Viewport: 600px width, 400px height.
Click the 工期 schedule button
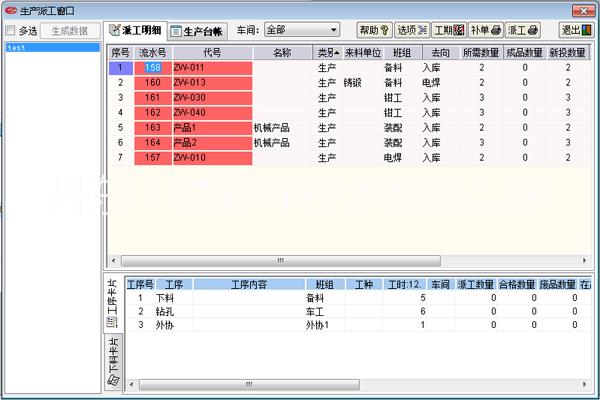coord(449,30)
